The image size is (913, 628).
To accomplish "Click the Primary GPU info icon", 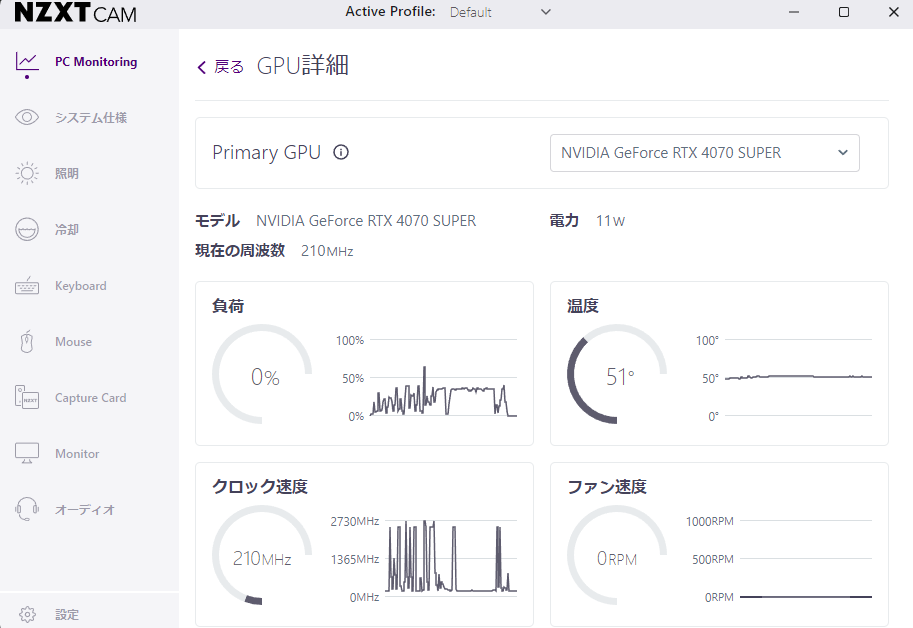I will (340, 152).
